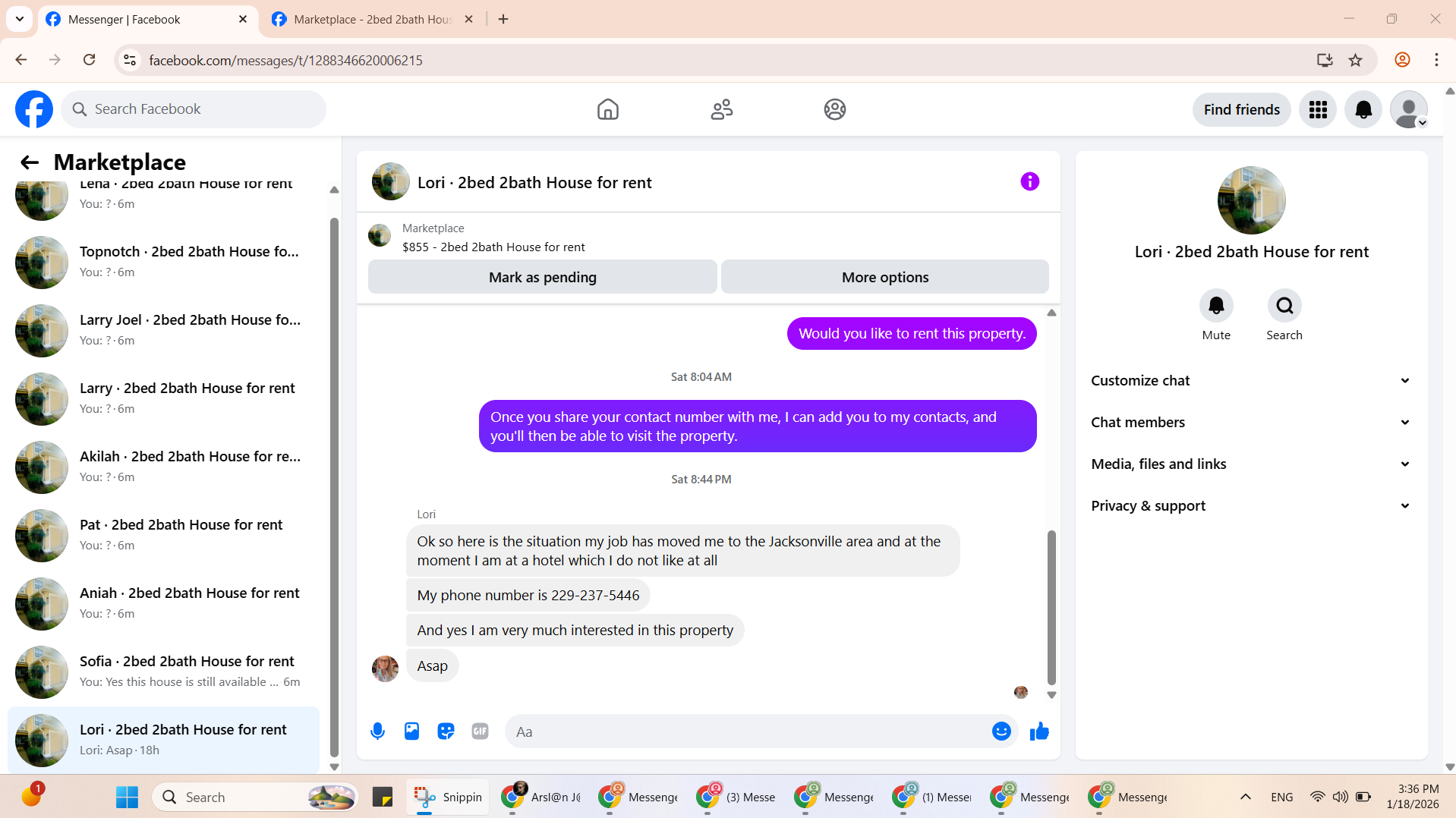Click the install app icon in address bar
1456x818 pixels.
[1325, 60]
